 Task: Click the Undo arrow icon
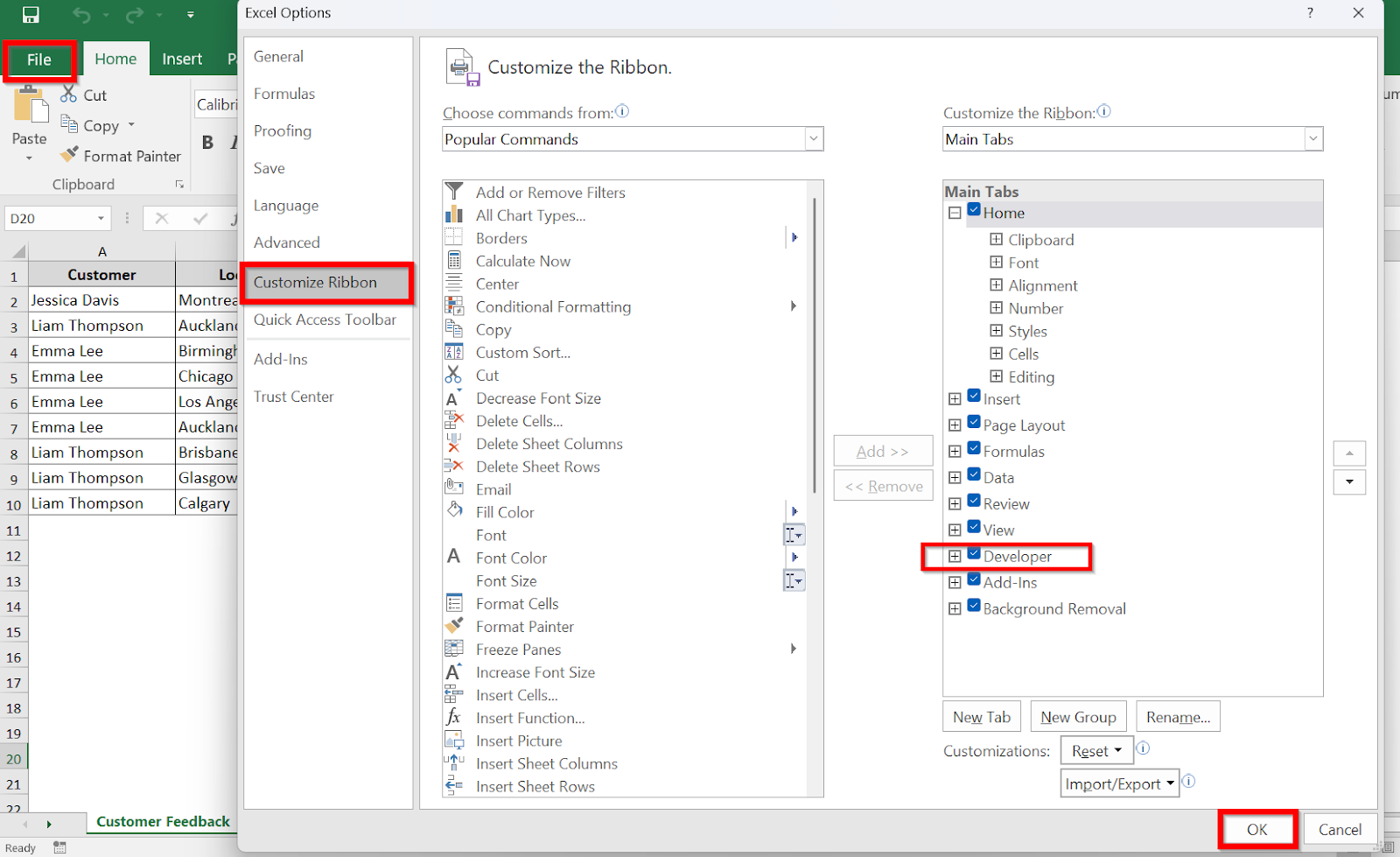tap(81, 15)
